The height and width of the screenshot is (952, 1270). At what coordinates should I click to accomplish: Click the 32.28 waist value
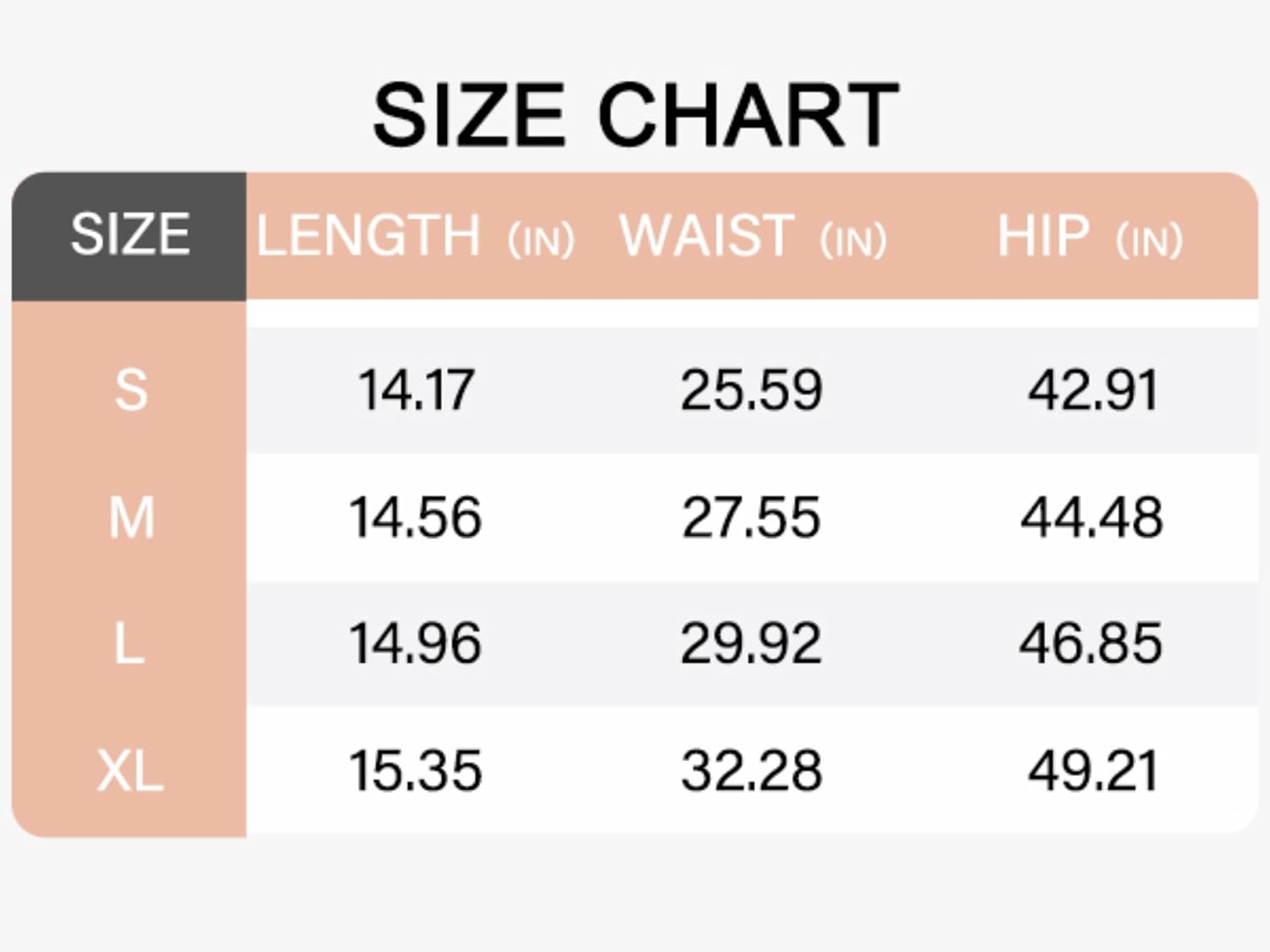click(751, 770)
